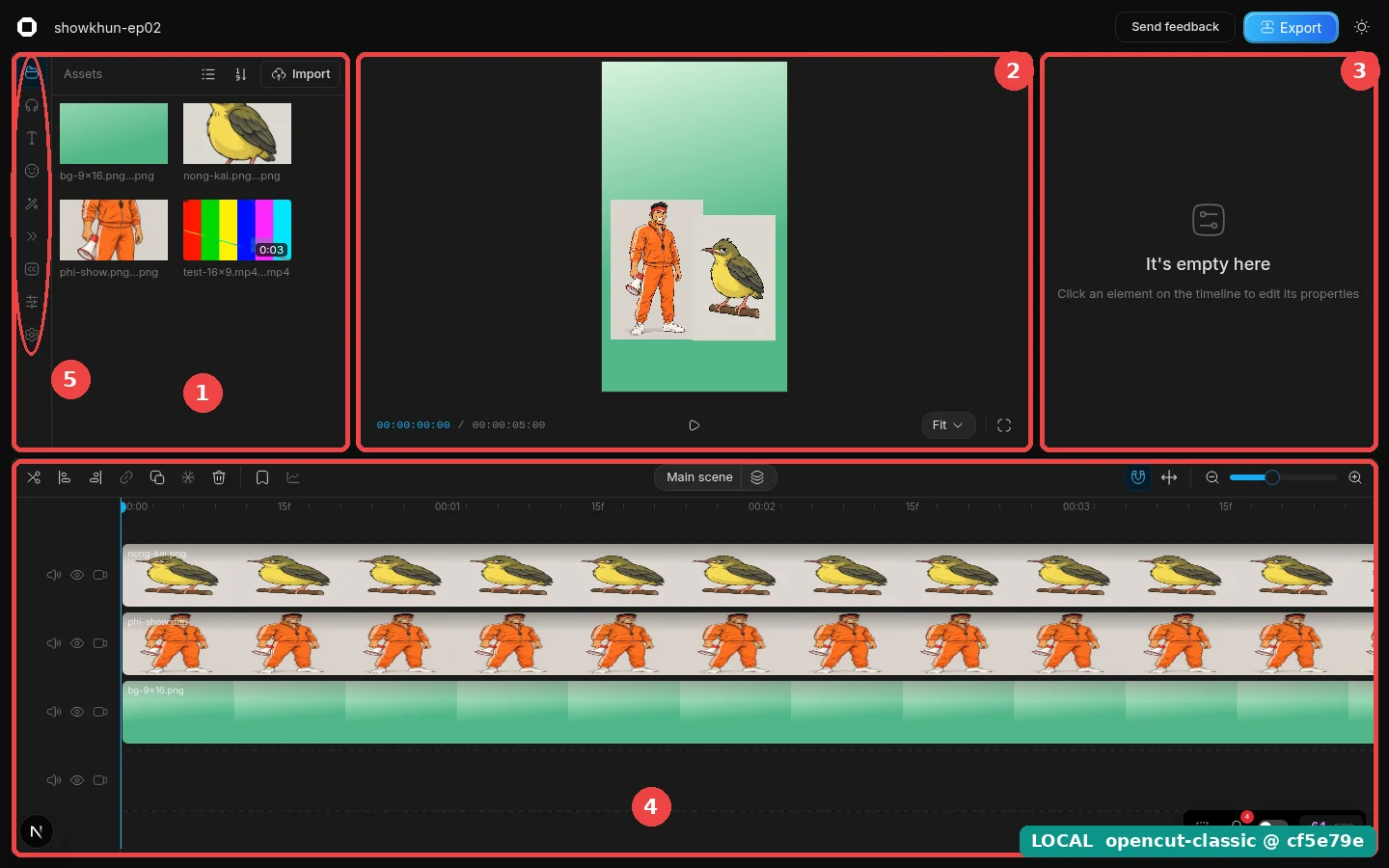Click the link icon in timeline toolbar

[126, 477]
